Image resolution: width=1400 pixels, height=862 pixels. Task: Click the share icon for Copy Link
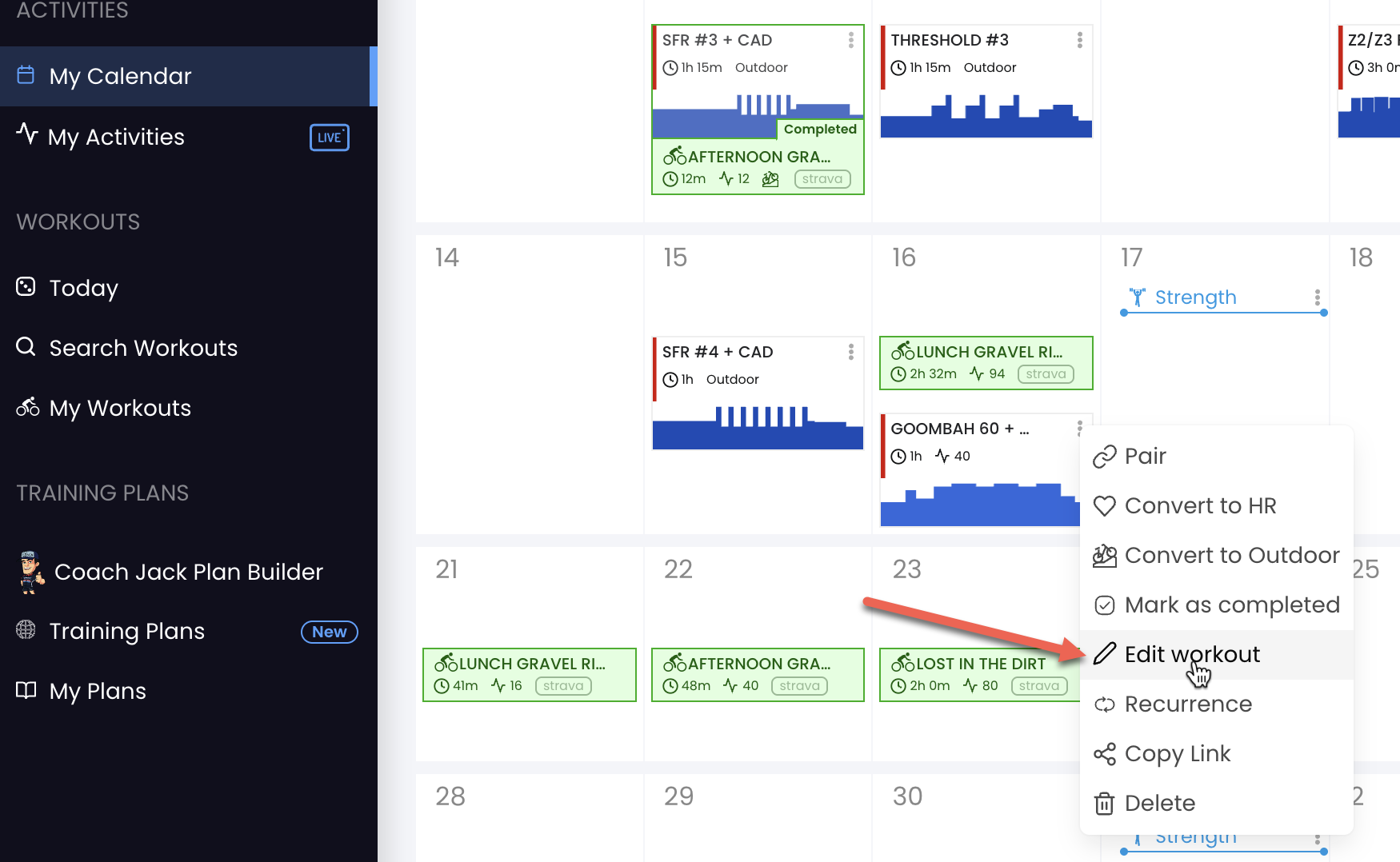(x=1104, y=754)
